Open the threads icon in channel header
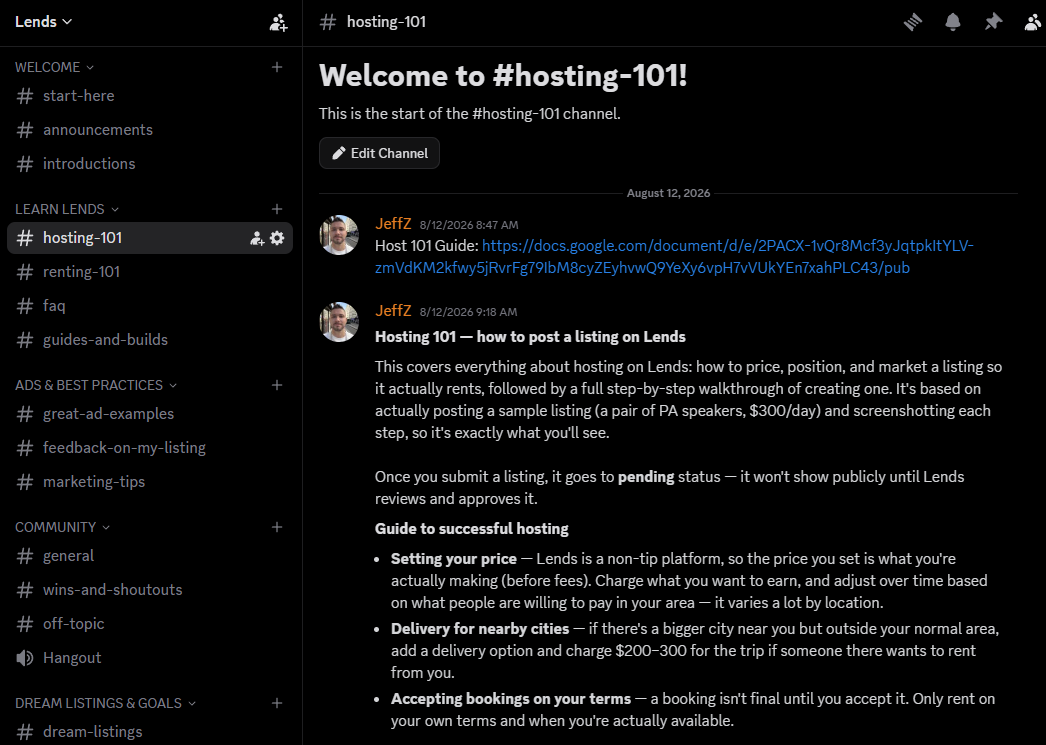The height and width of the screenshot is (745, 1046). click(913, 22)
